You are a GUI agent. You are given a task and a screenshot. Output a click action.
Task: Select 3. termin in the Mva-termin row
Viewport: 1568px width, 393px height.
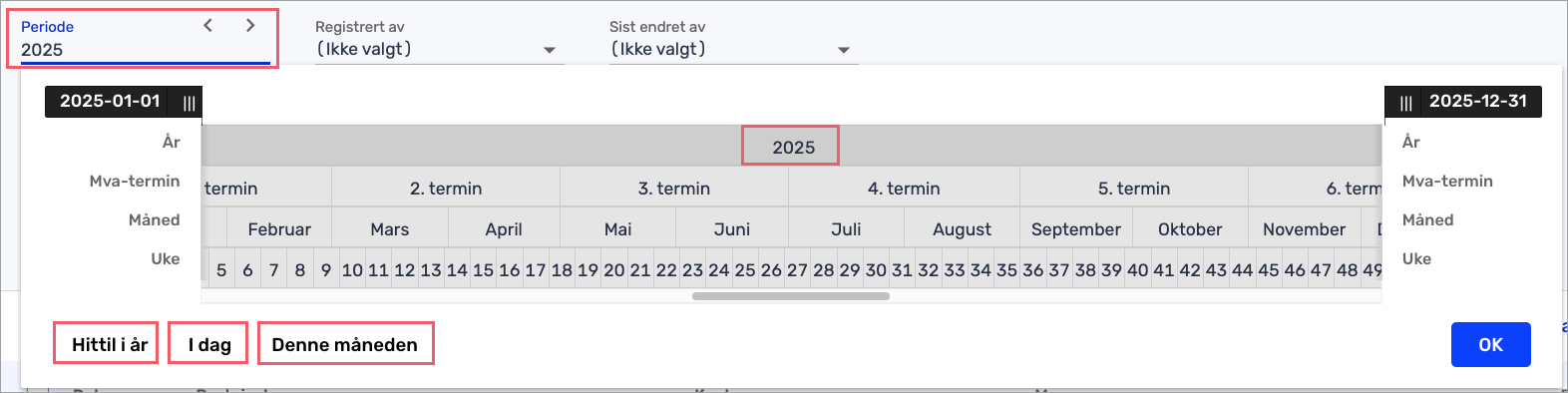tap(674, 189)
